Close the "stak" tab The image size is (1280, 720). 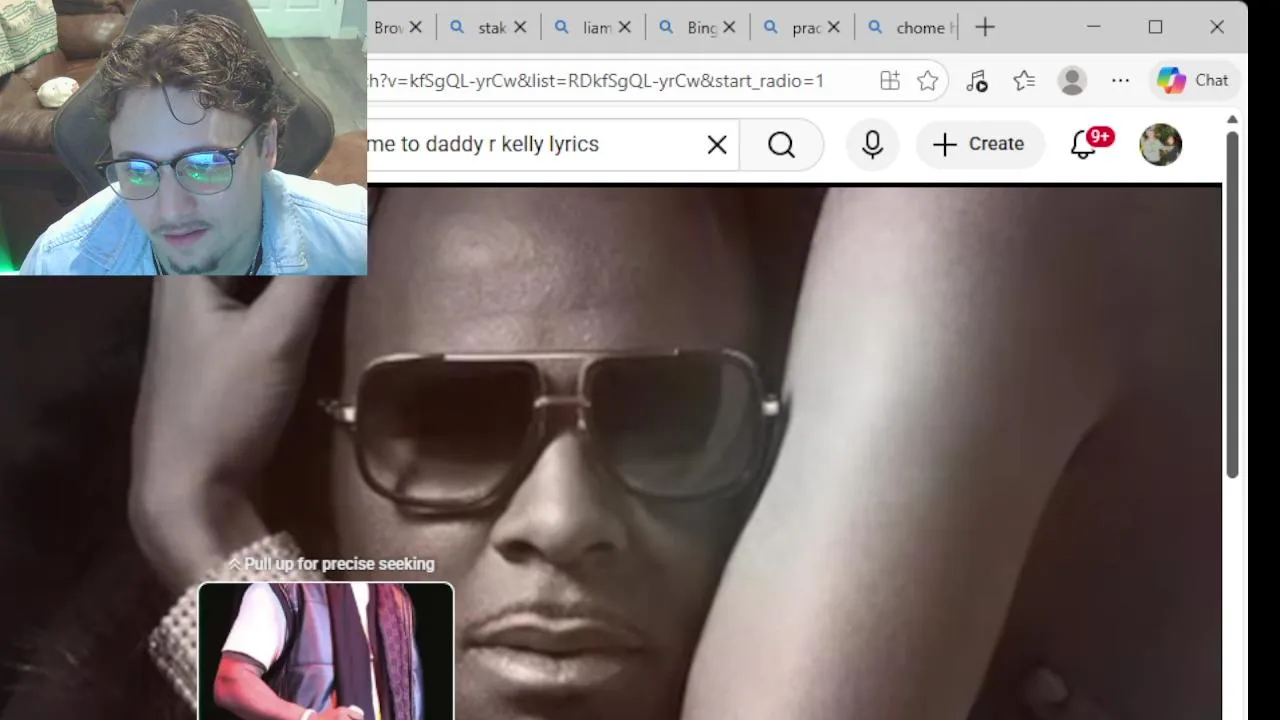click(x=520, y=28)
